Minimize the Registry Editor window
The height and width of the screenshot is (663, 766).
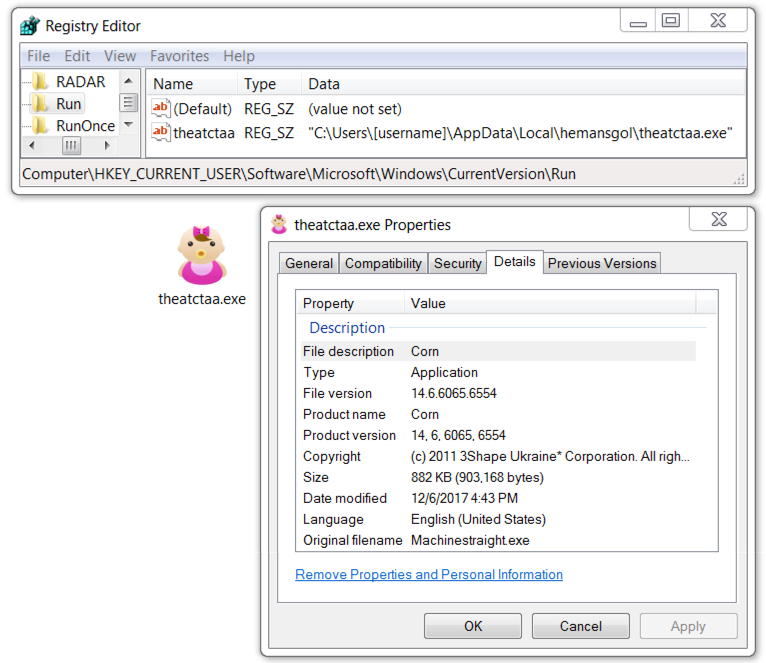(x=638, y=20)
